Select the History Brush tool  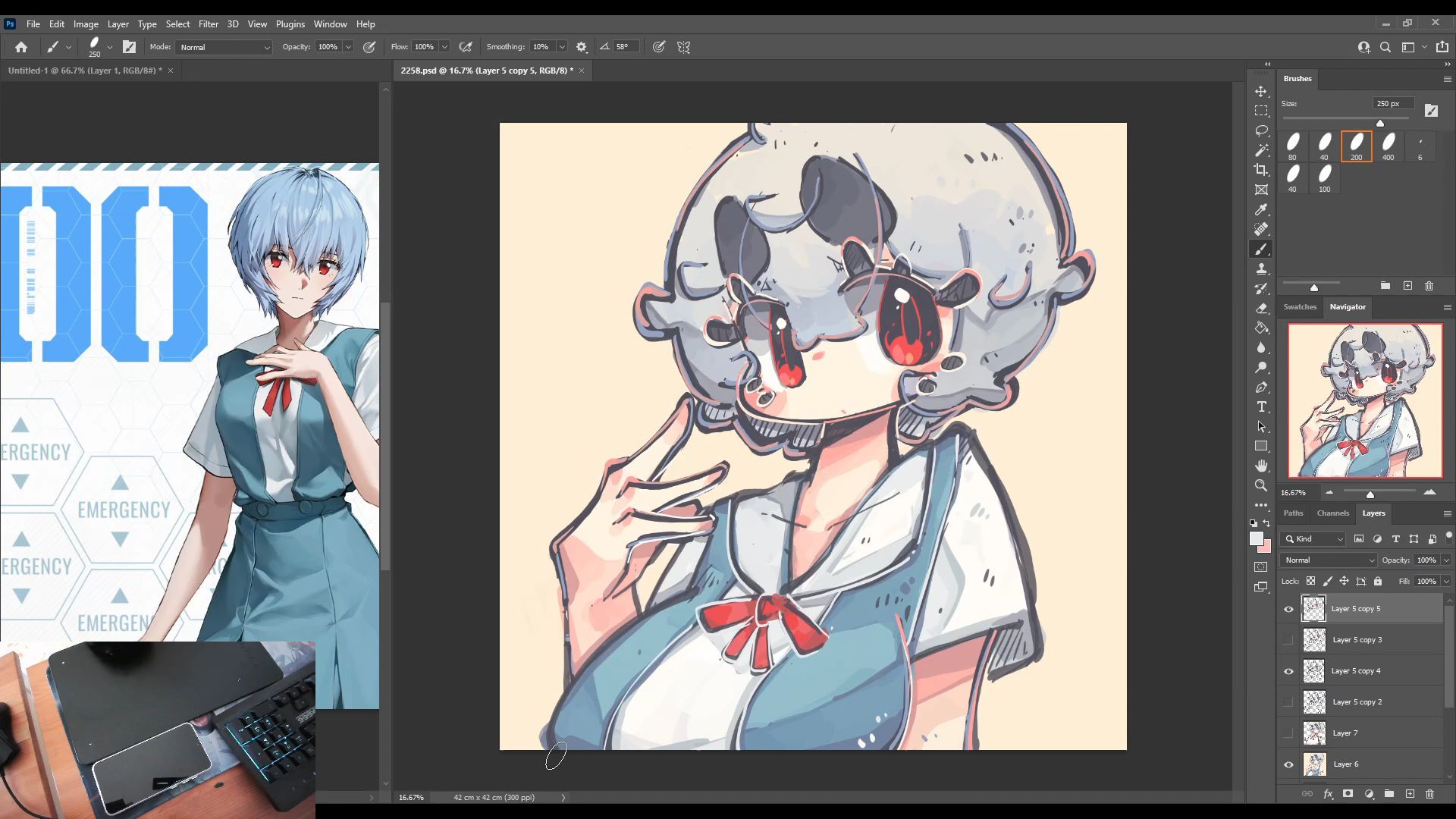[x=1261, y=288]
